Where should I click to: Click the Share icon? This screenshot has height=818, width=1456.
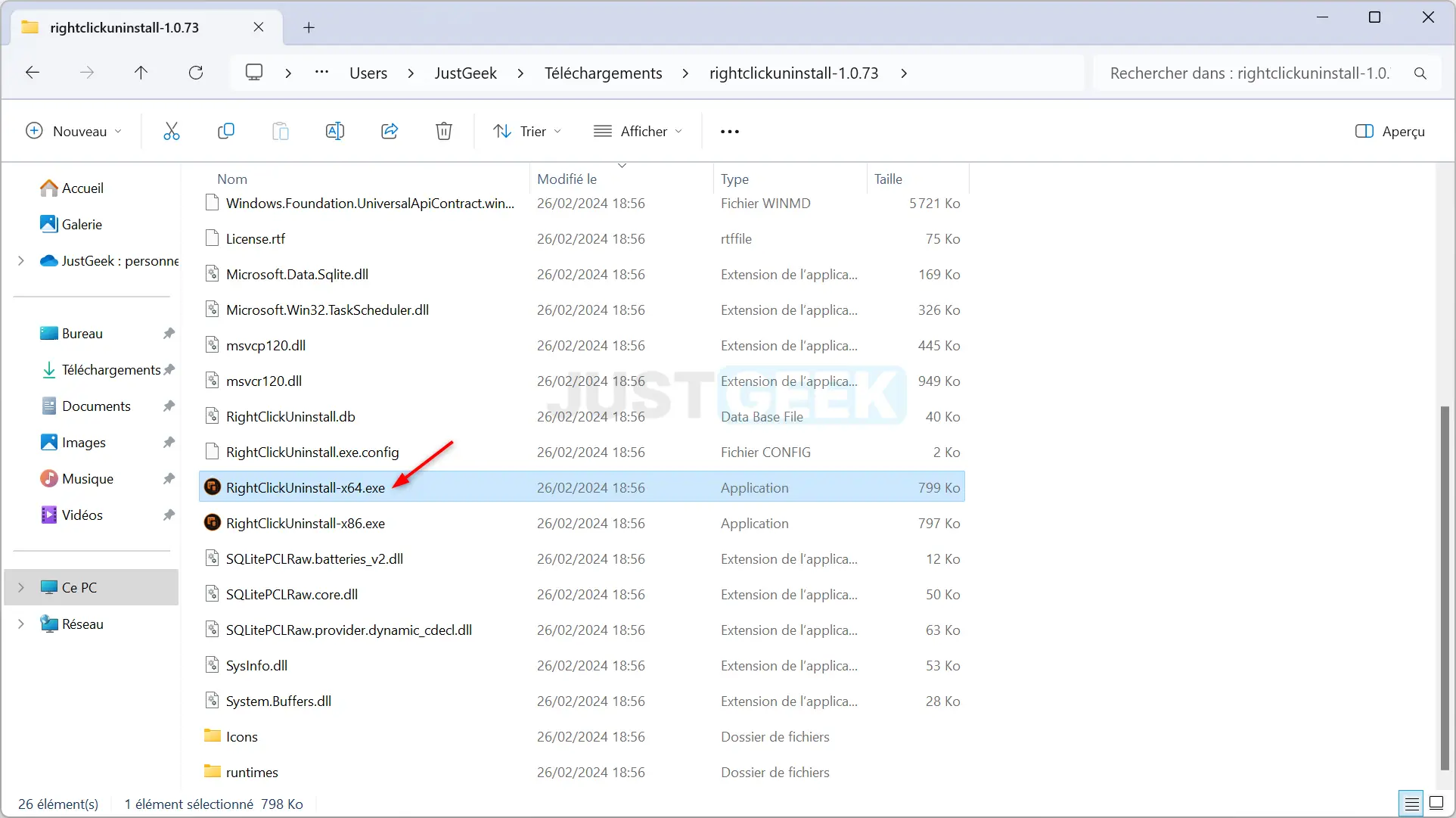point(390,131)
